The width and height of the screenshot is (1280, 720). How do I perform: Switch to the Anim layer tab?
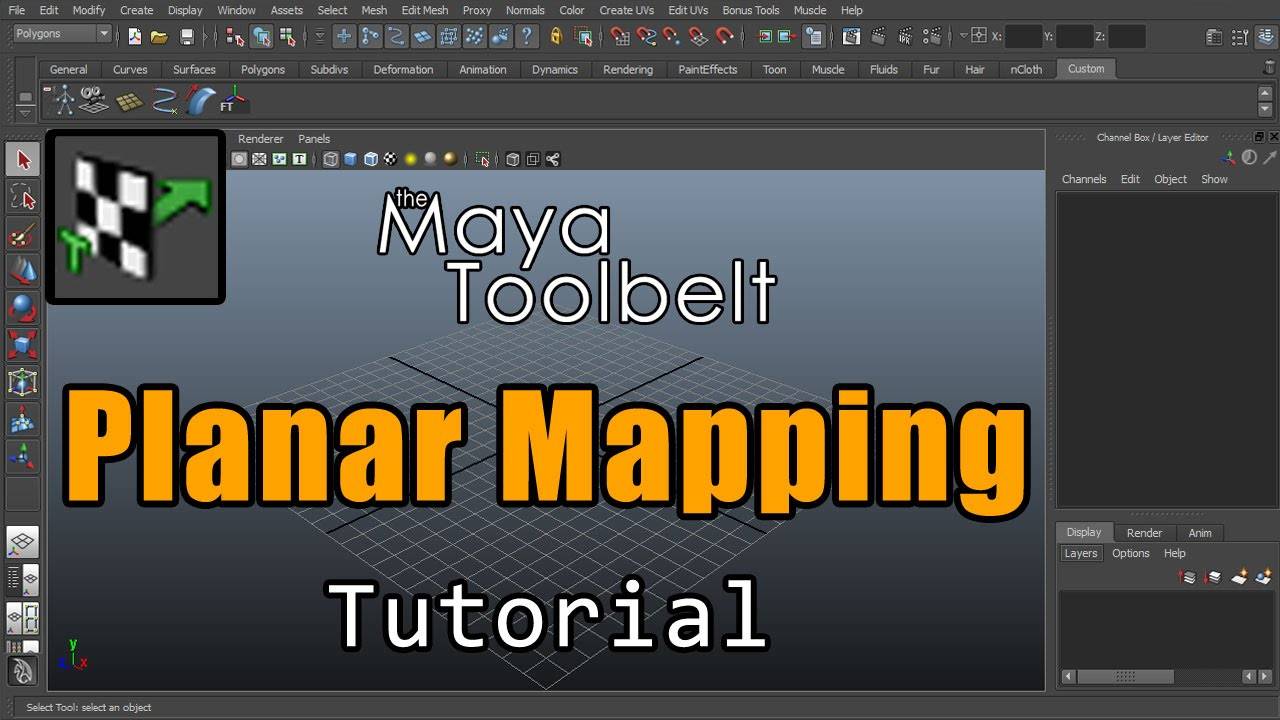pos(1200,533)
